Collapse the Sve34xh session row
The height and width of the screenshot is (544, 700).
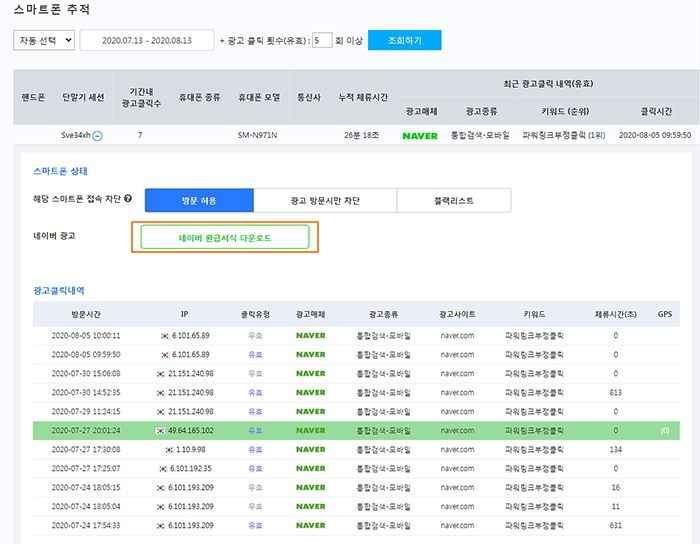tap(97, 136)
